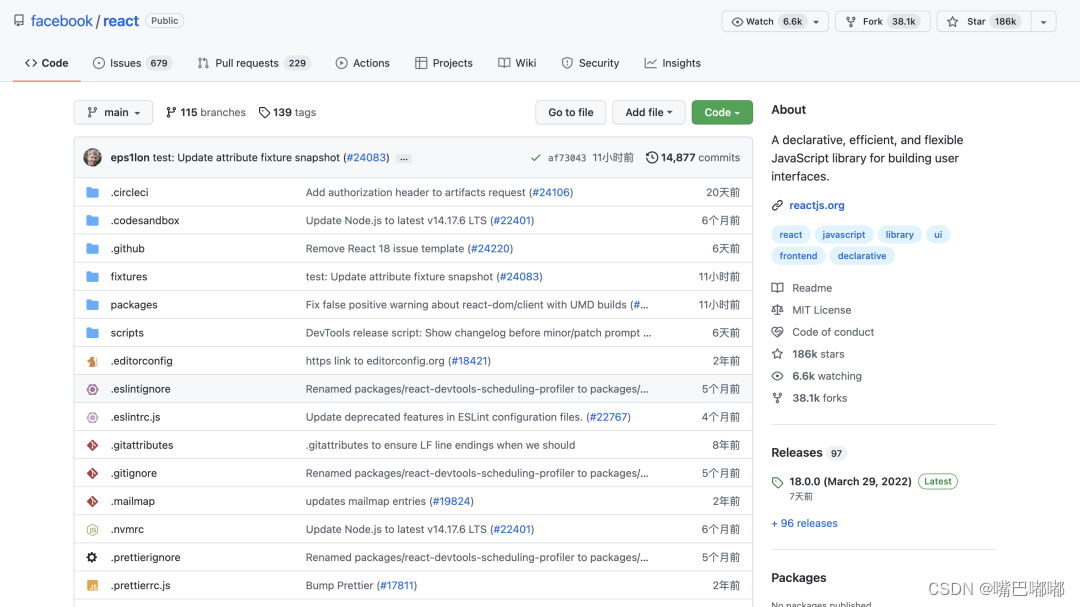Click the scripts folder icon
This screenshot has width=1080, height=607.
pyautogui.click(x=92, y=333)
